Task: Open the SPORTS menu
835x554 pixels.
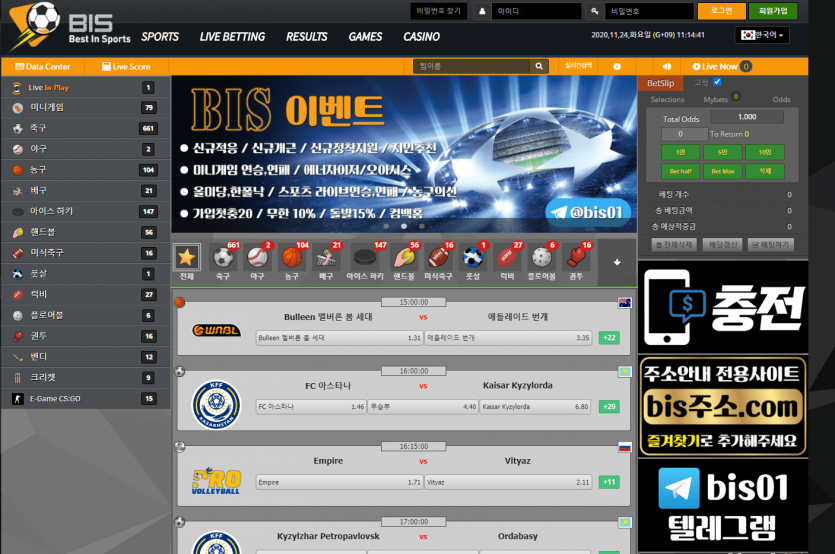Action: tap(160, 37)
